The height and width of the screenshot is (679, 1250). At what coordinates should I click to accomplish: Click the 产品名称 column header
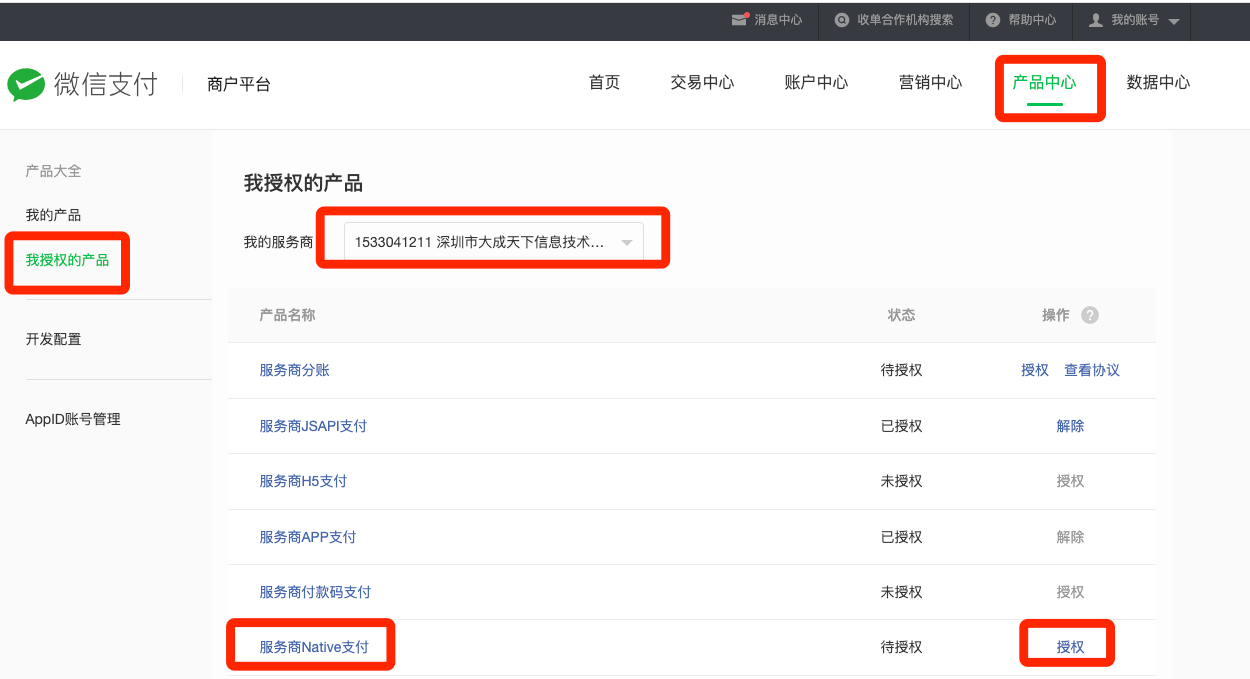[287, 315]
